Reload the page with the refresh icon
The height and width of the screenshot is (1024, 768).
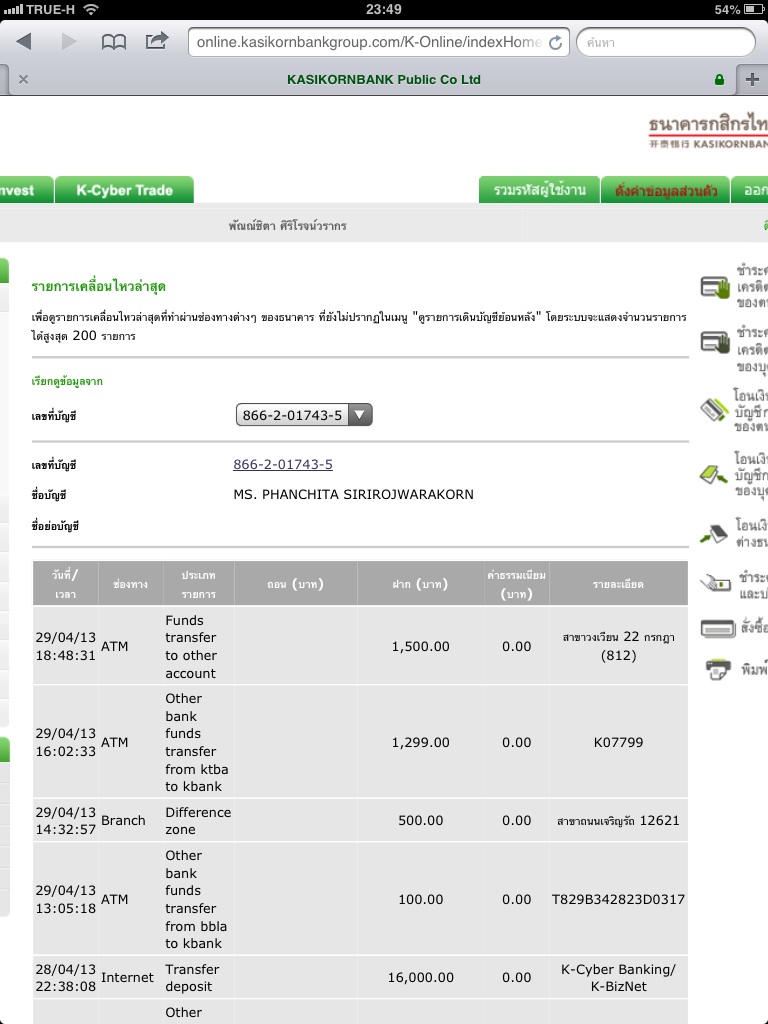coord(556,43)
